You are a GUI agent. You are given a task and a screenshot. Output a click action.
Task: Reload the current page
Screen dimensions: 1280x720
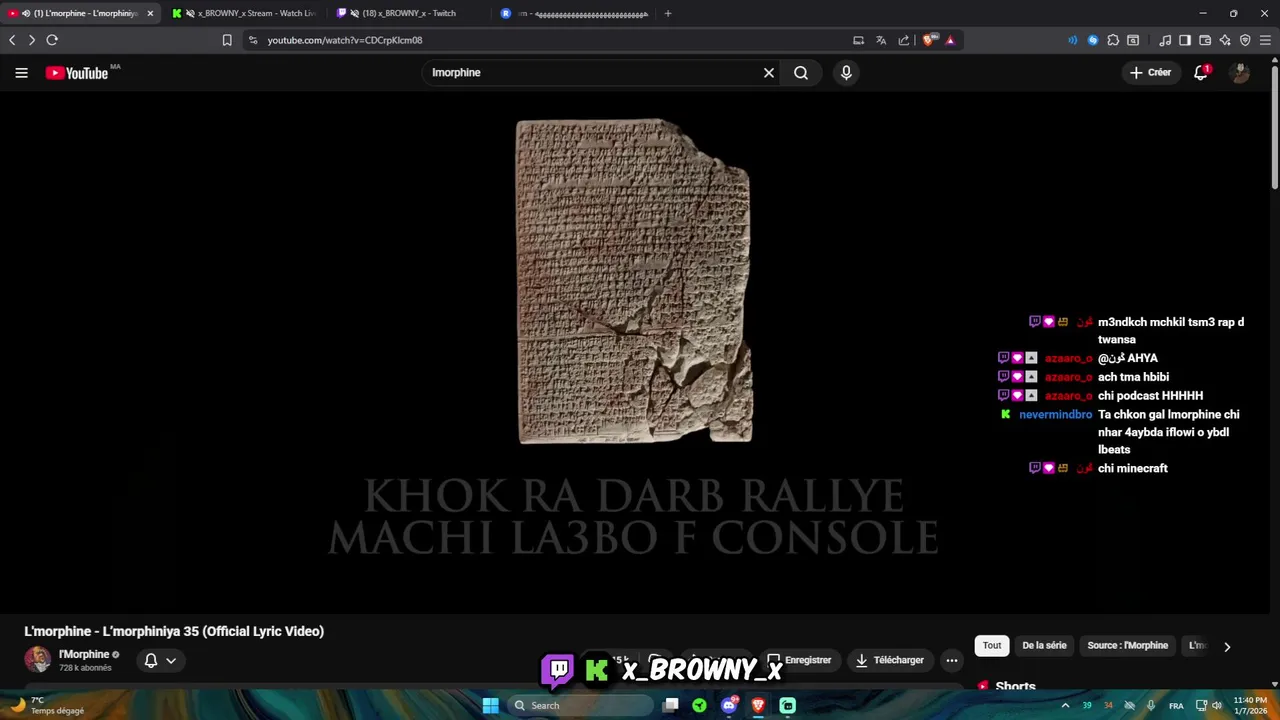[52, 40]
